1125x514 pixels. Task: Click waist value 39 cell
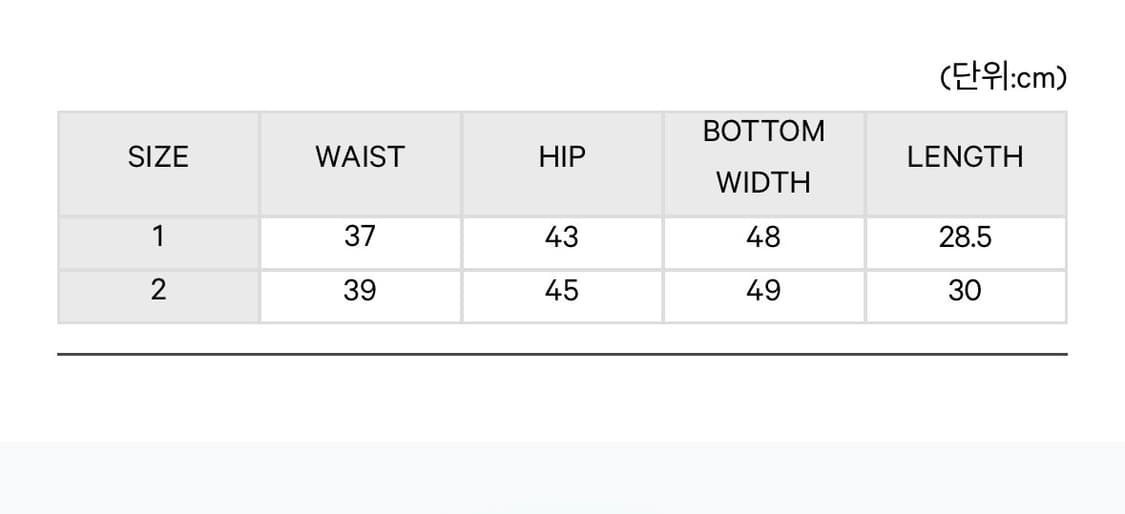pyautogui.click(x=360, y=291)
